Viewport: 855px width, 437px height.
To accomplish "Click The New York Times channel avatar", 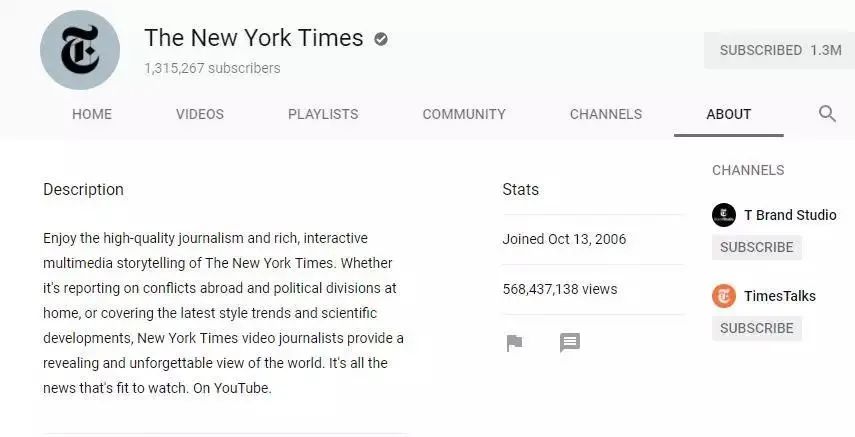I will point(80,50).
